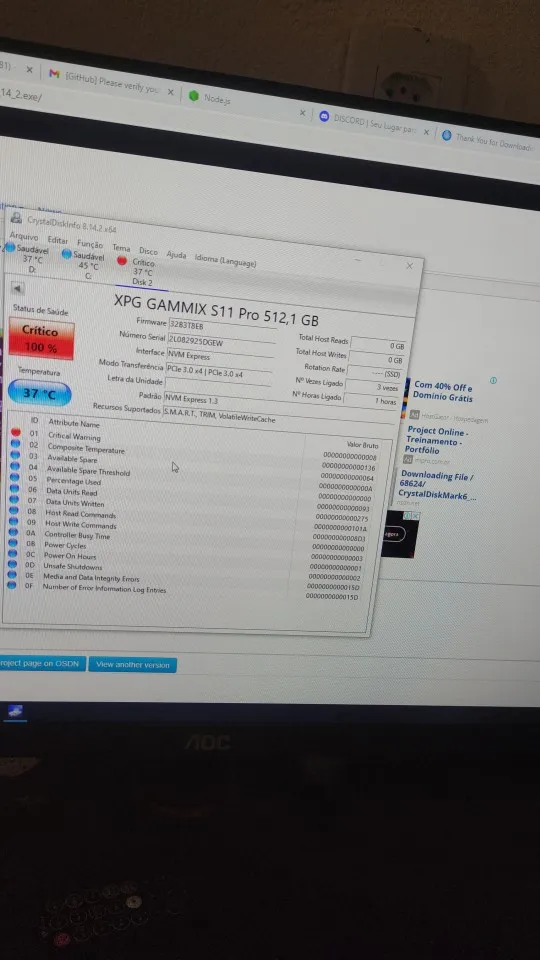Viewport: 540px width, 960px height.
Task: Click the Project page on OSDN button
Action: pos(41,663)
